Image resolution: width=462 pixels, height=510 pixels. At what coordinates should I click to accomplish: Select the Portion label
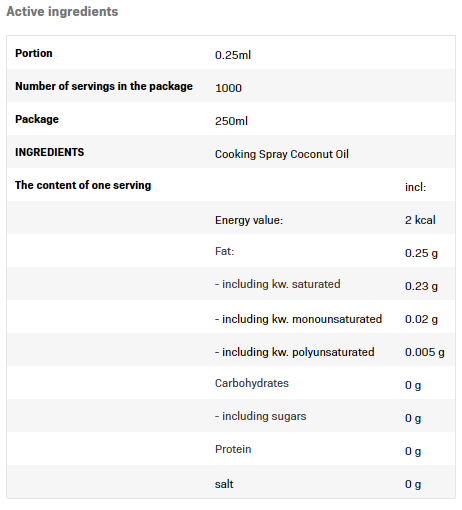click(x=34, y=53)
